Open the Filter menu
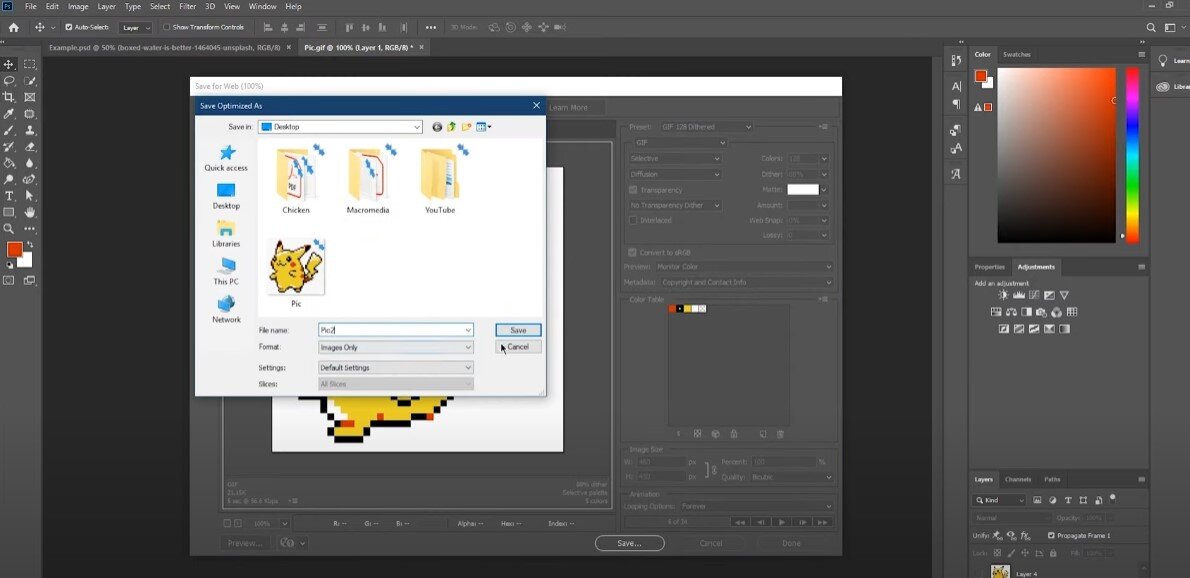This screenshot has width=1190, height=578. [187, 6]
